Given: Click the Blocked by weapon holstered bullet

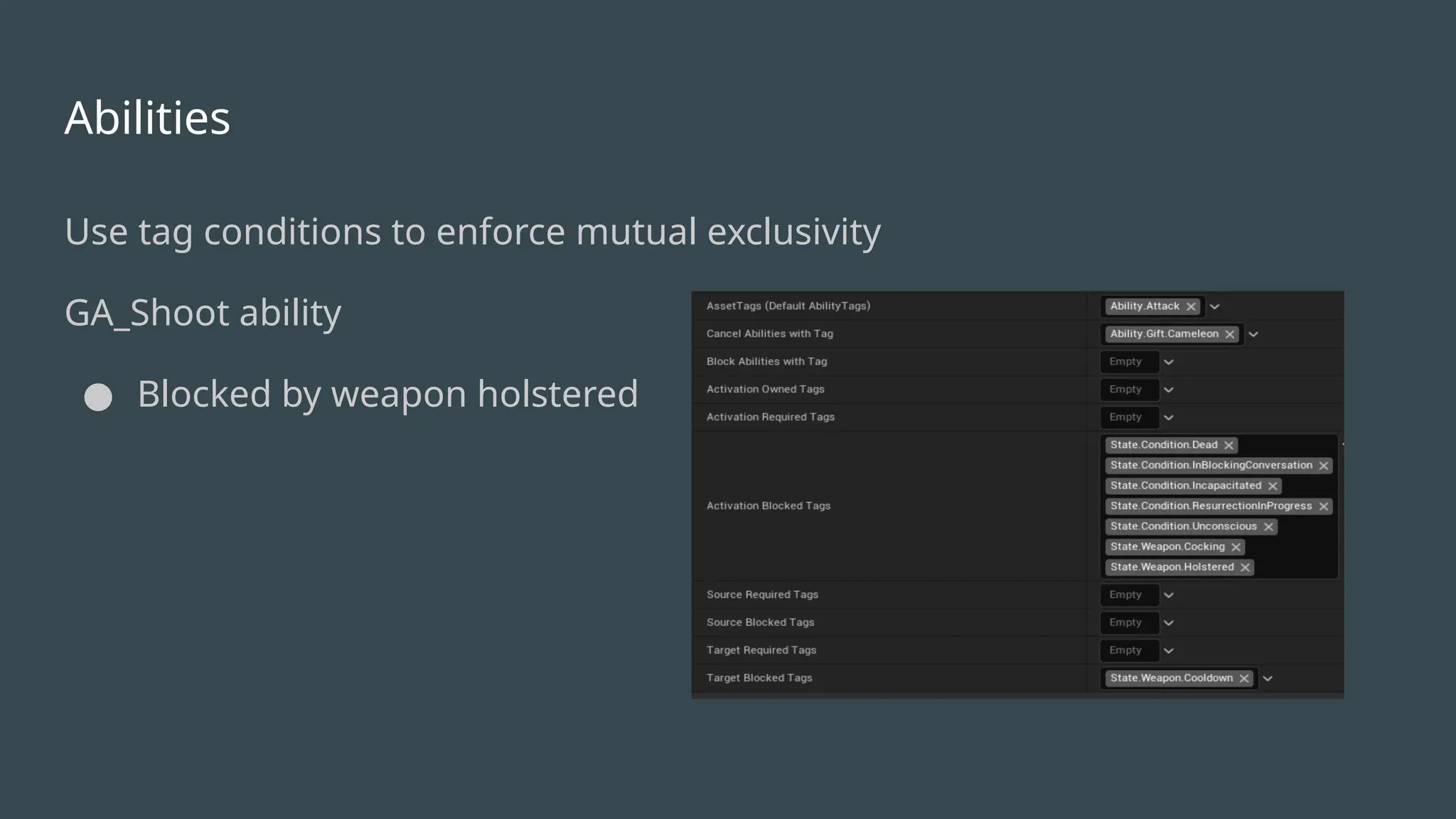Looking at the screenshot, I should coord(387,395).
